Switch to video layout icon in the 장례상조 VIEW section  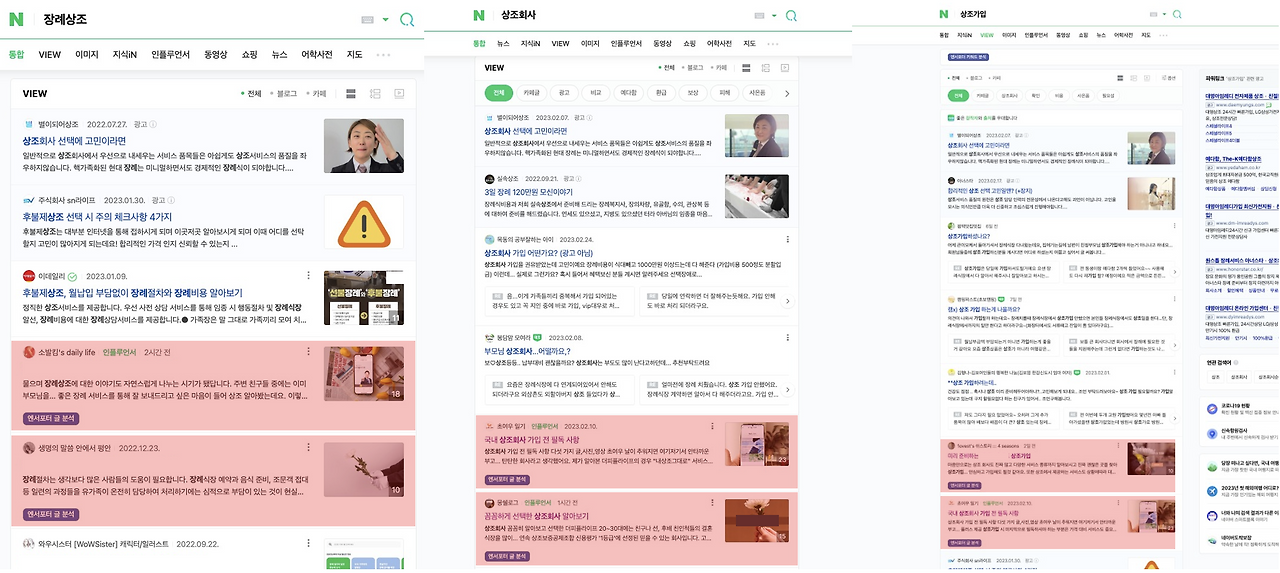coord(399,94)
